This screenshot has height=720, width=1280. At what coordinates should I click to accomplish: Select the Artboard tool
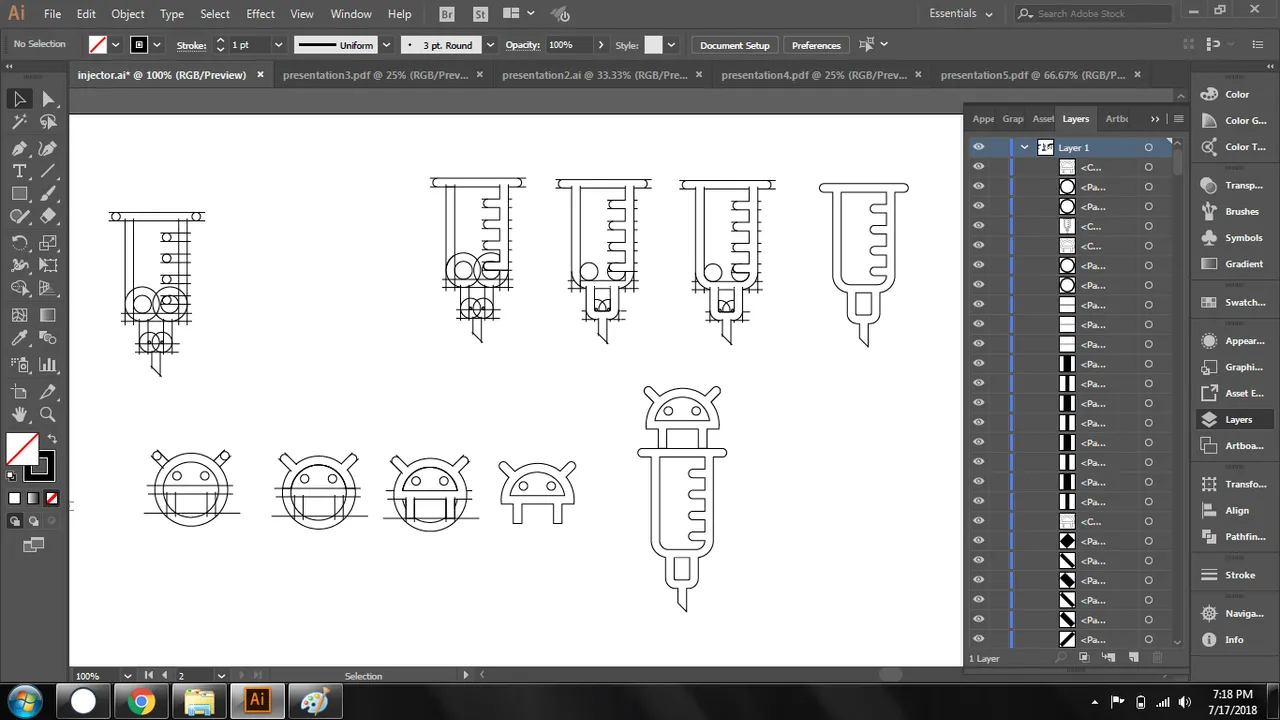pyautogui.click(x=19, y=391)
